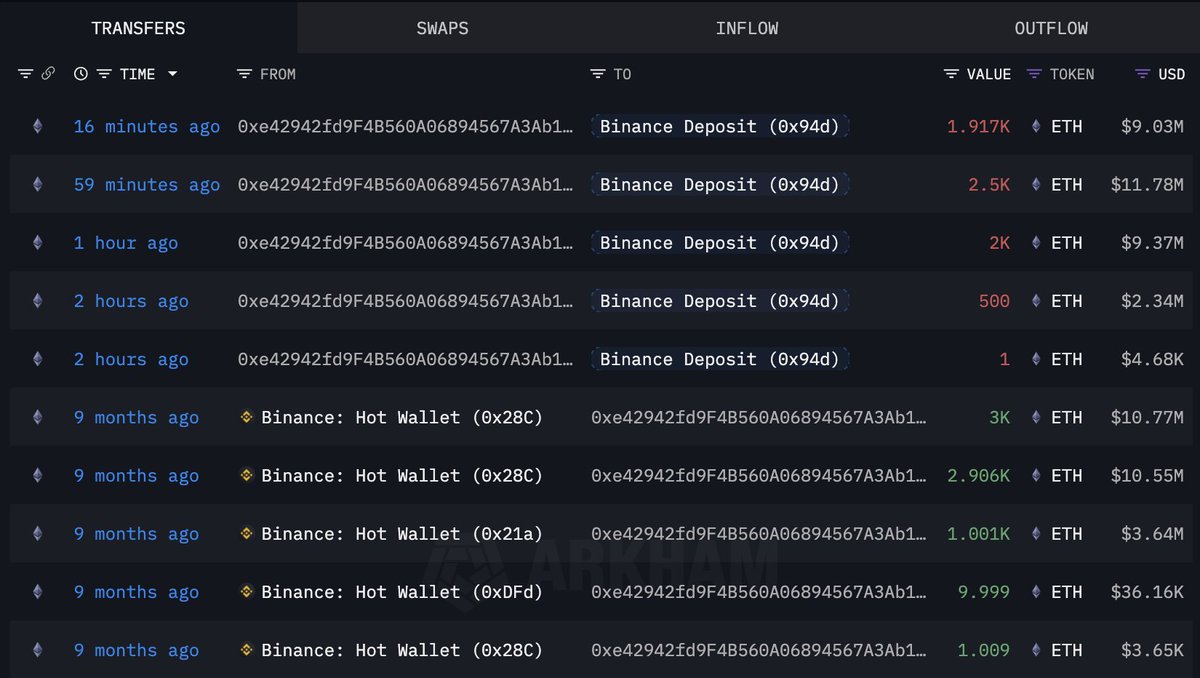The image size is (1200, 678).
Task: Switch to the SWAPS tab
Action: (x=442, y=28)
